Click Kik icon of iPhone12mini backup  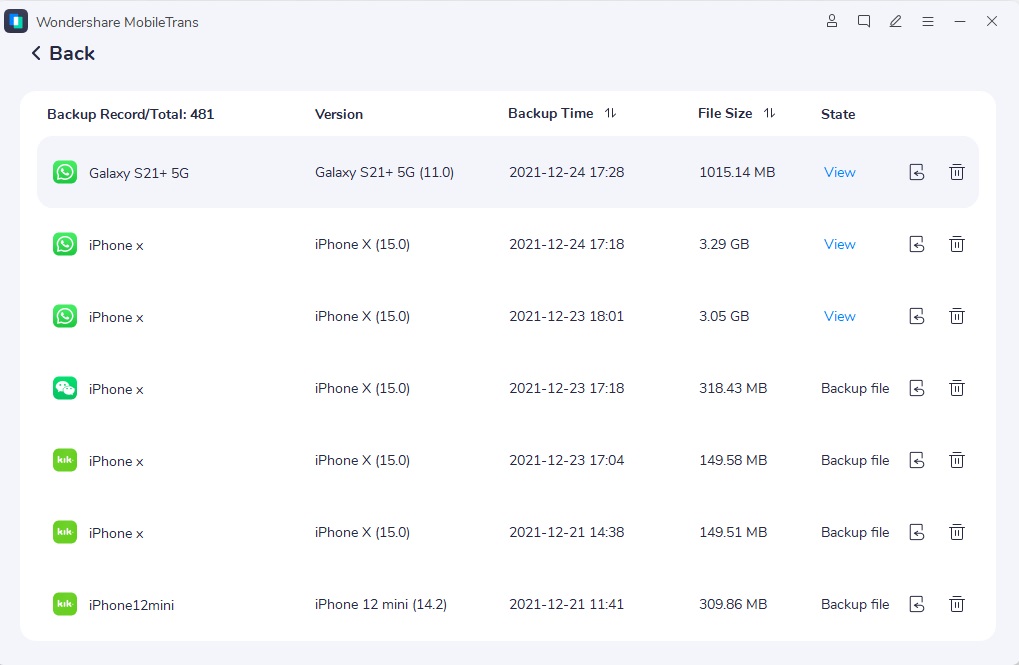tap(65, 605)
